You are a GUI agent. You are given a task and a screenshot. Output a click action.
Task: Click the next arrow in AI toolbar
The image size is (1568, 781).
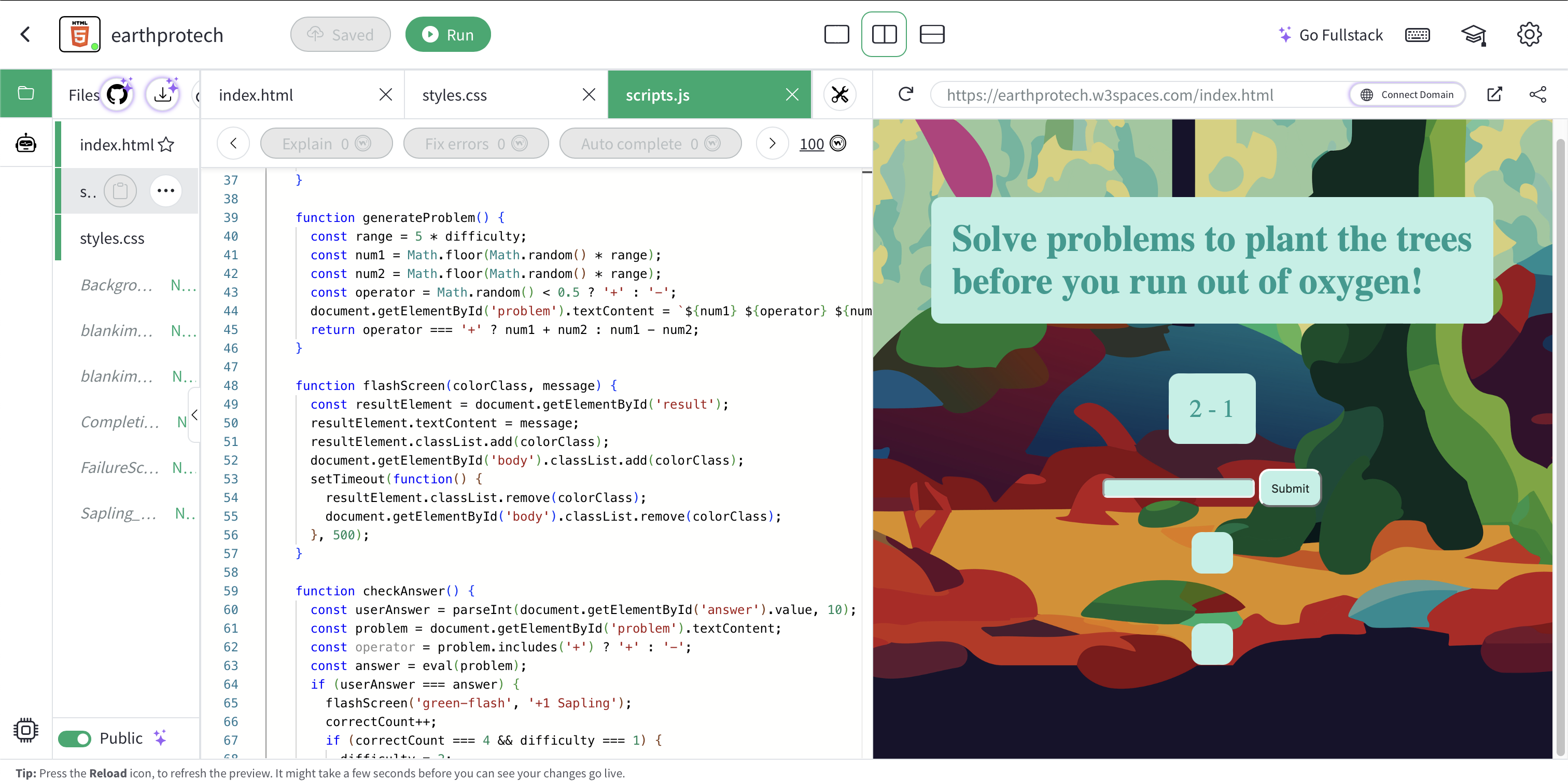click(772, 144)
